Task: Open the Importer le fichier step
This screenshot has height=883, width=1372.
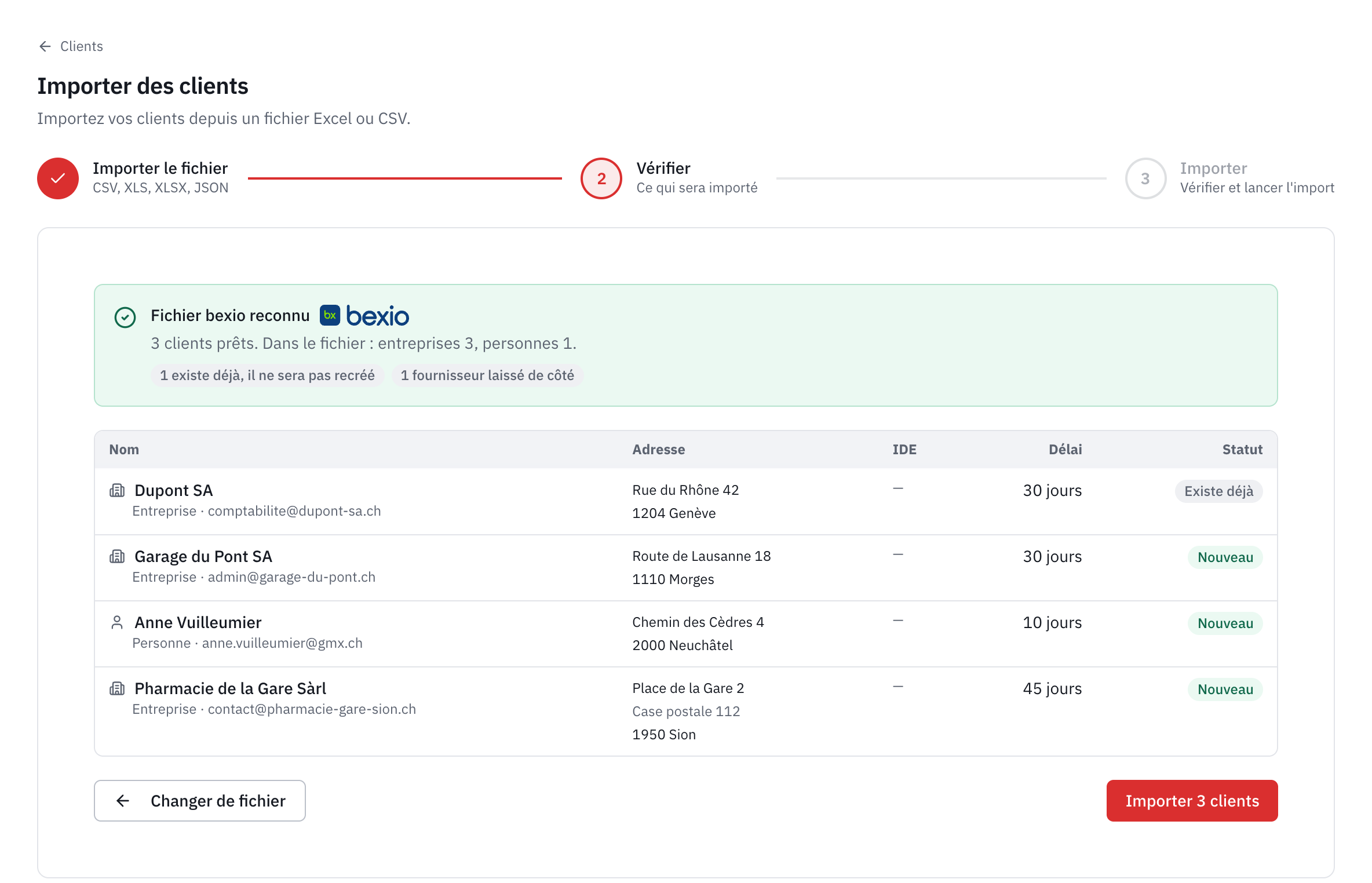Action: coord(160,169)
